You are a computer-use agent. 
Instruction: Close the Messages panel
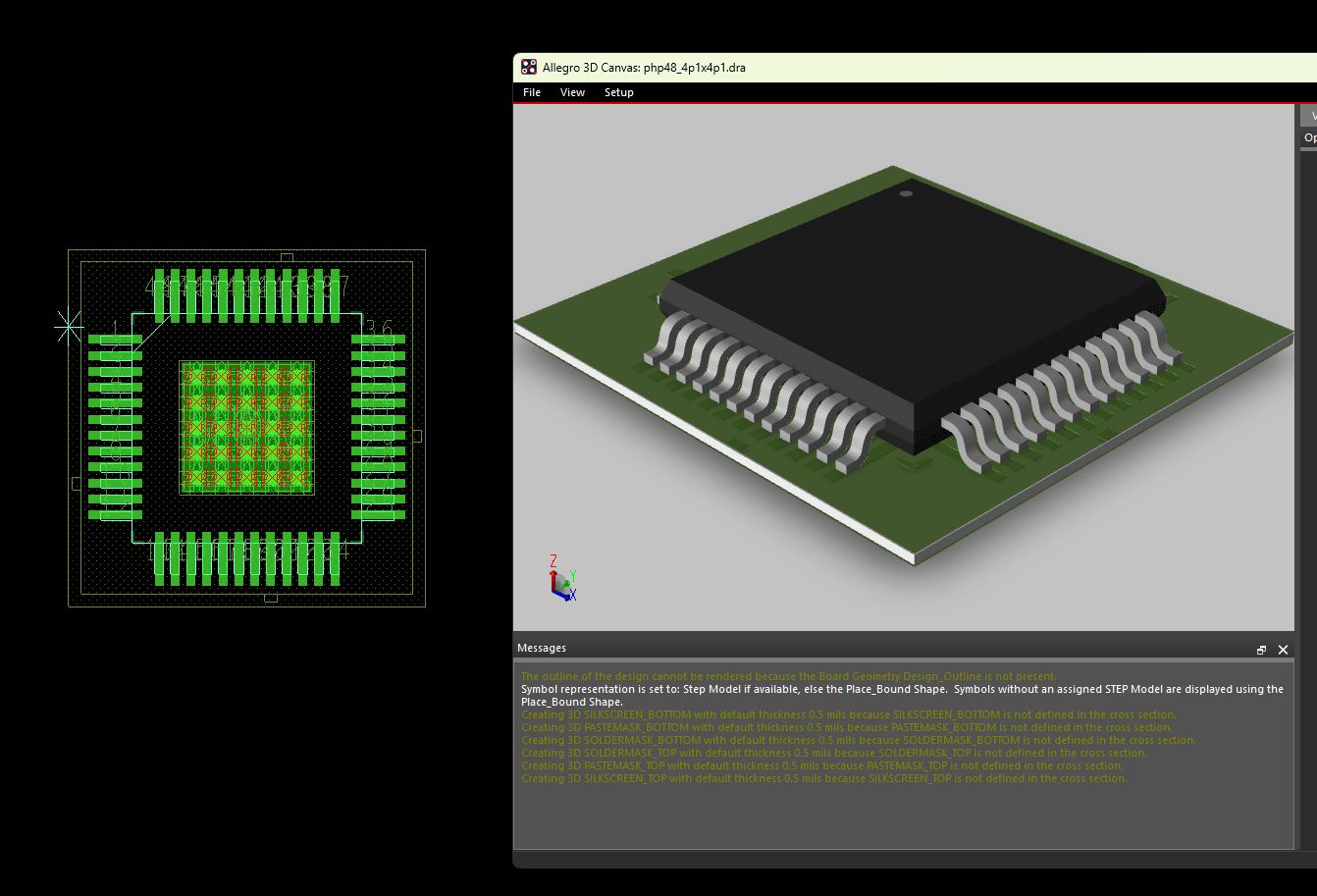coord(1283,650)
